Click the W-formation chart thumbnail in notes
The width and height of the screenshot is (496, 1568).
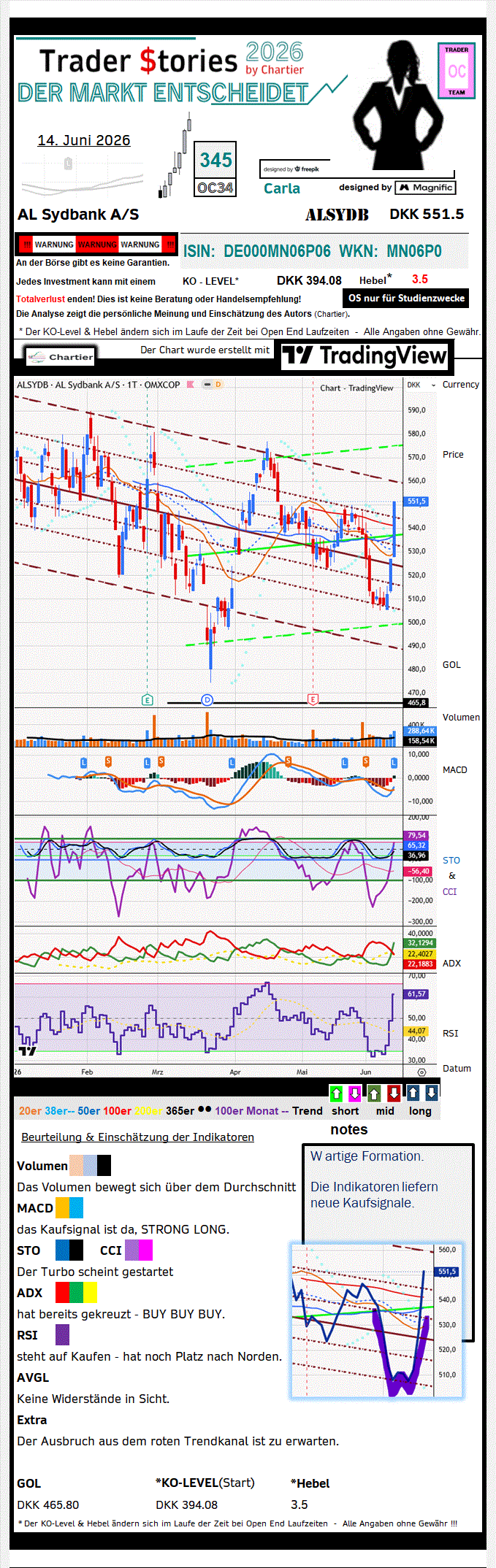pos(377,1321)
